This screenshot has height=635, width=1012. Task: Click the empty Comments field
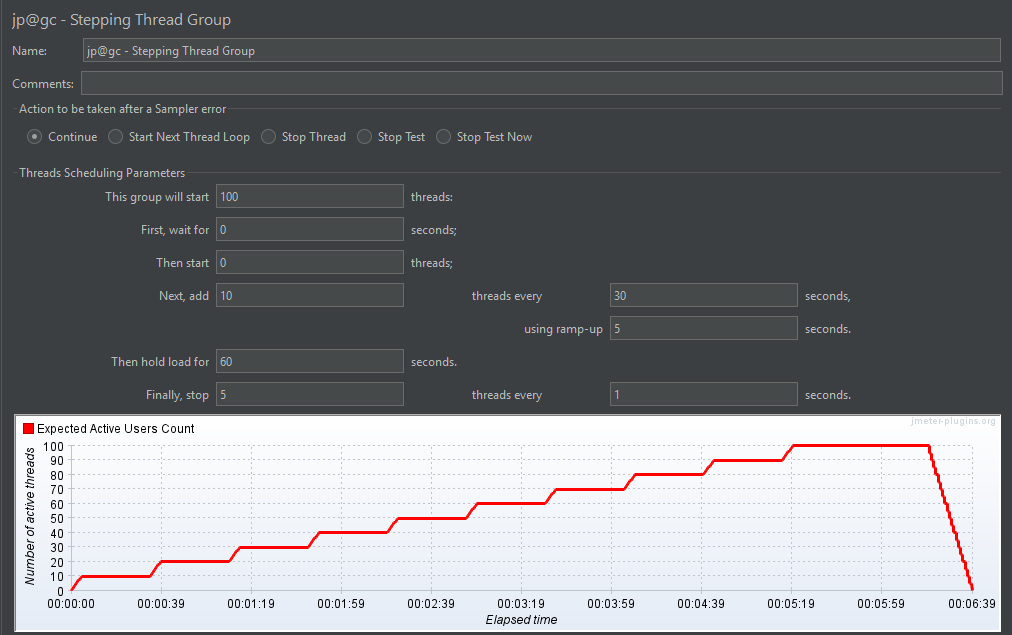coord(541,83)
